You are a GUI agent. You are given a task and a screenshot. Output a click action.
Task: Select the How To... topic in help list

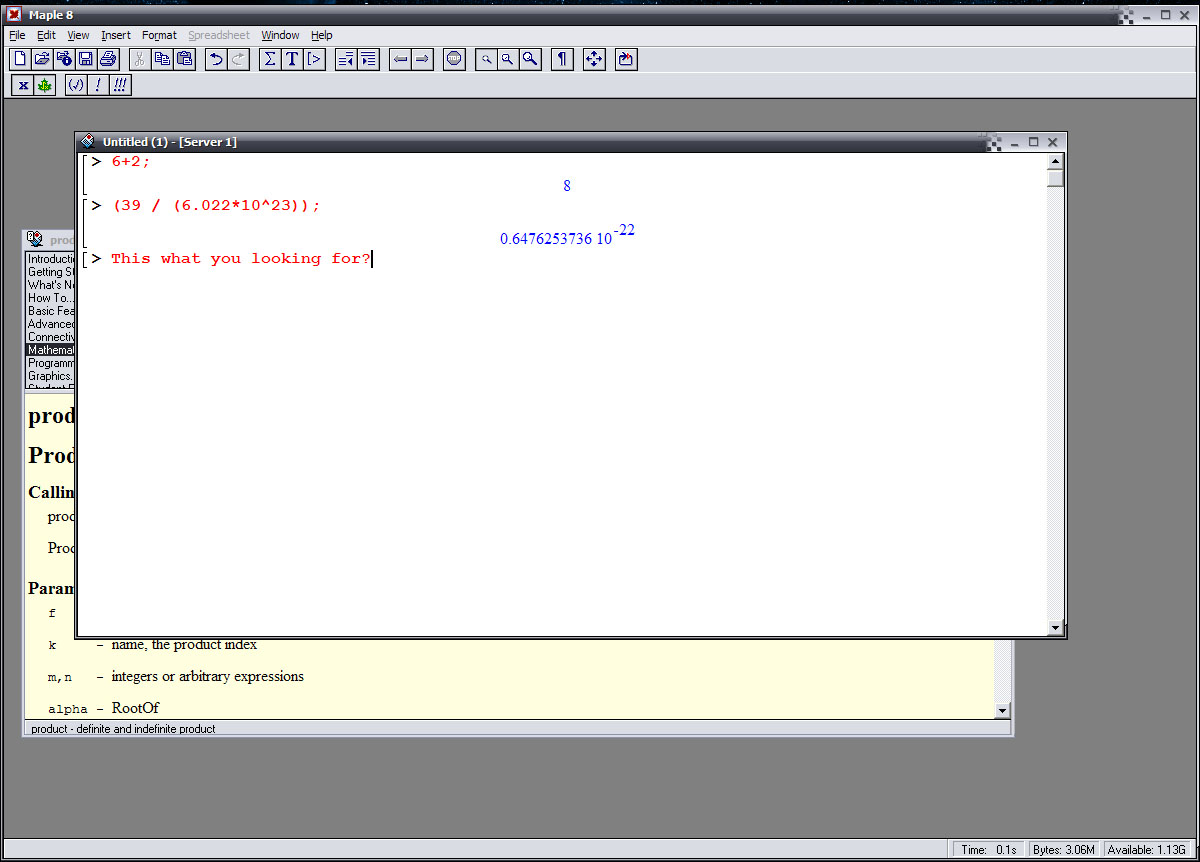(50, 298)
